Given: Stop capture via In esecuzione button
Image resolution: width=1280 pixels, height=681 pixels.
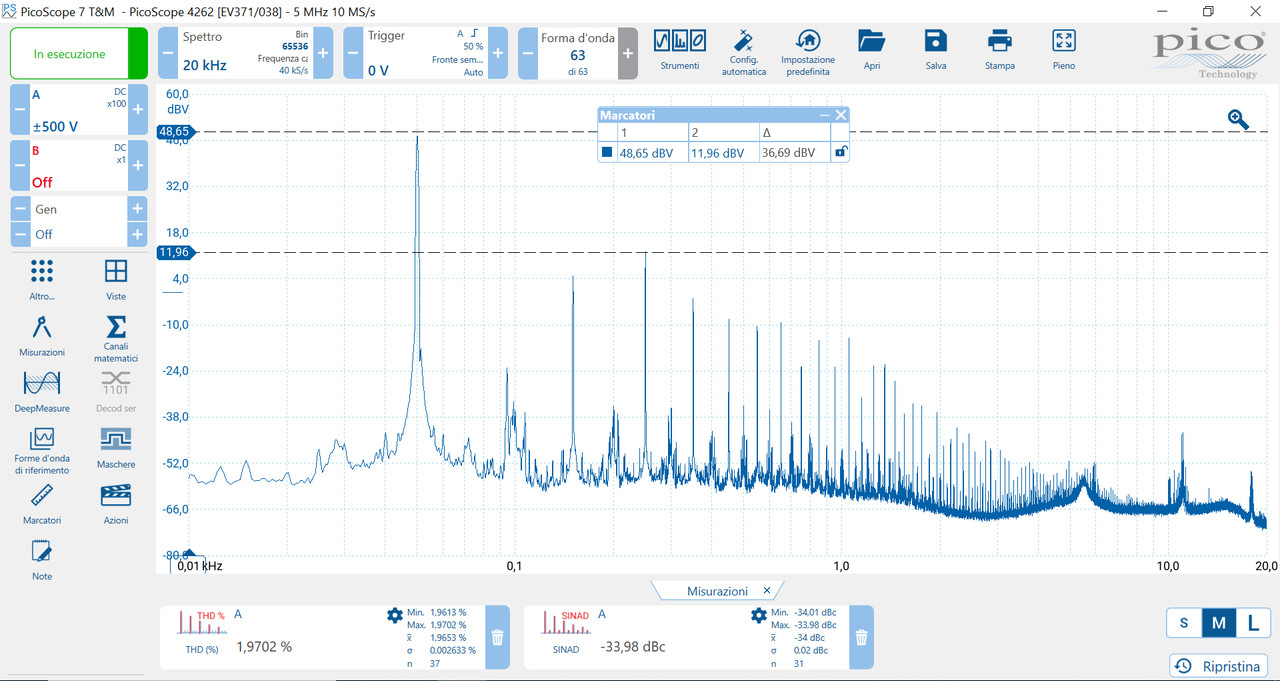Looking at the screenshot, I should click(x=79, y=54).
